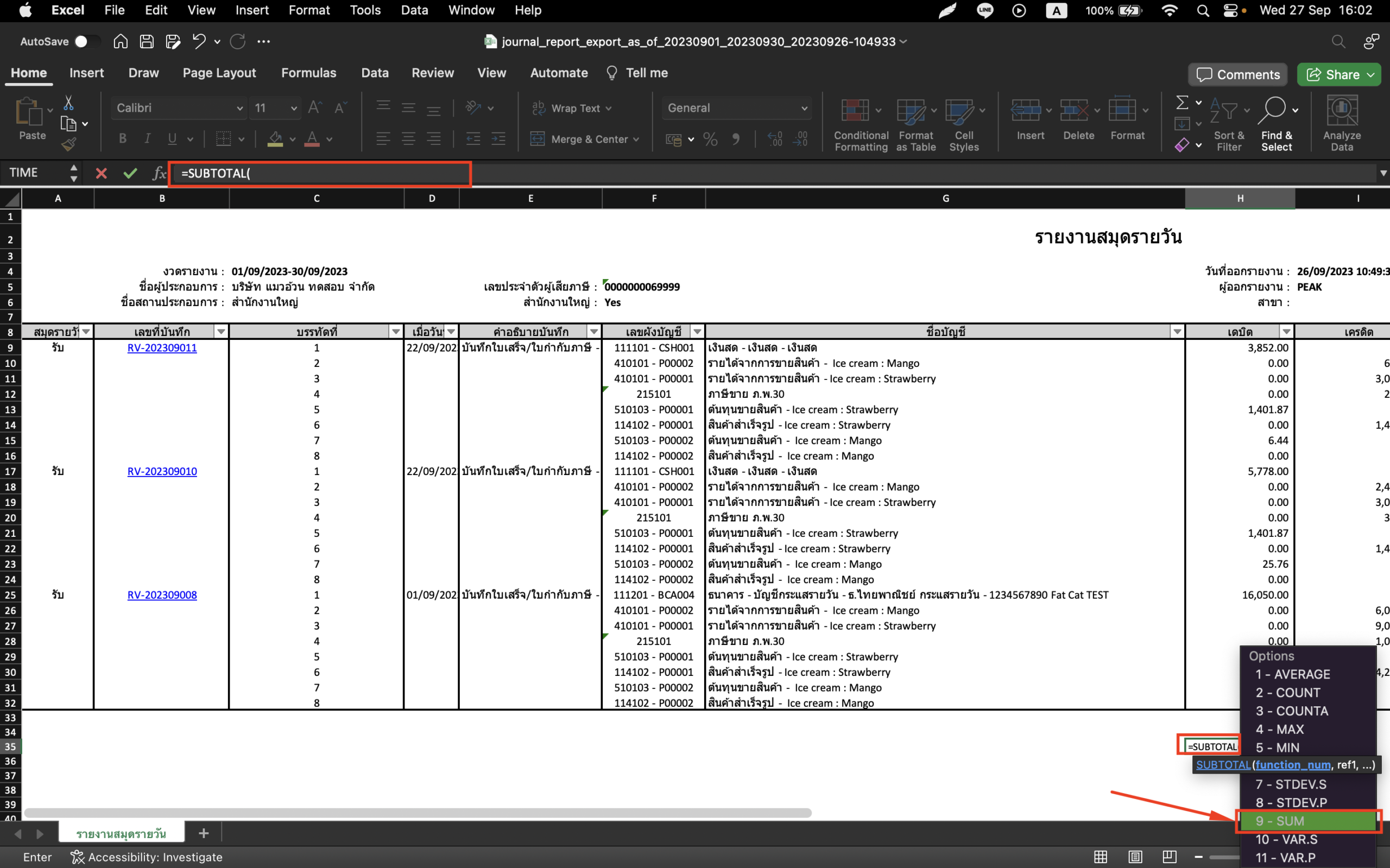Image resolution: width=1390 pixels, height=868 pixels.
Task: Click SUBTOTAL function name in tooltip
Action: coord(1223,765)
